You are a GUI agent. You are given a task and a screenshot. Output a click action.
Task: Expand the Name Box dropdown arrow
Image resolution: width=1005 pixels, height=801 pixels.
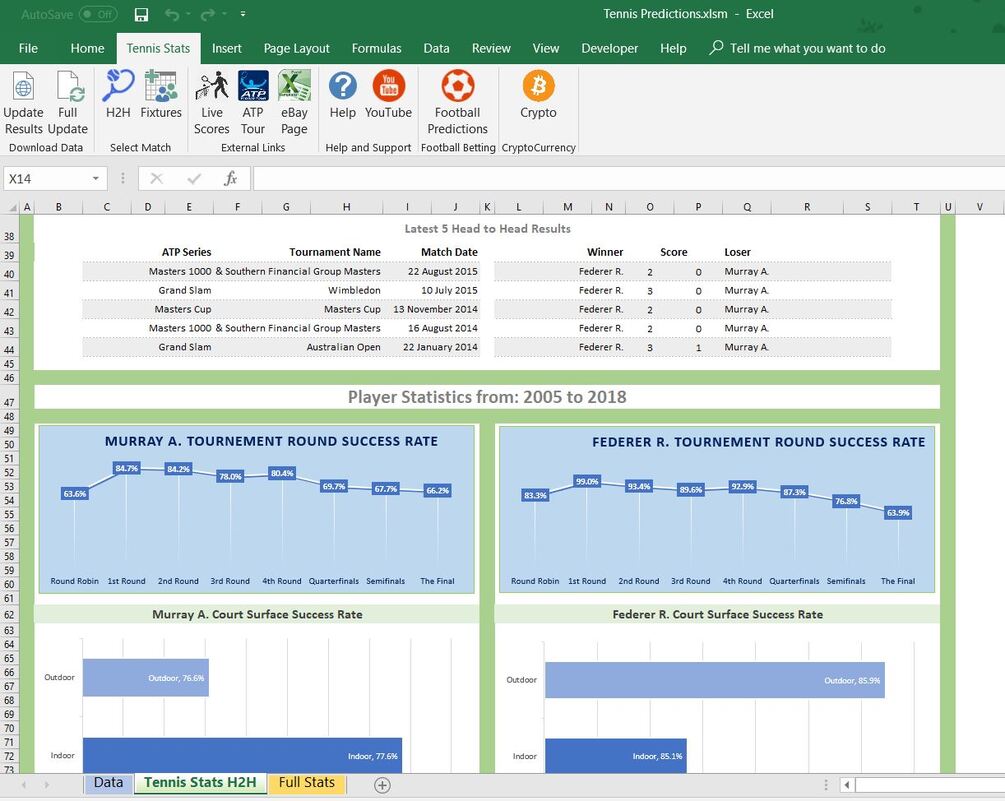96,179
